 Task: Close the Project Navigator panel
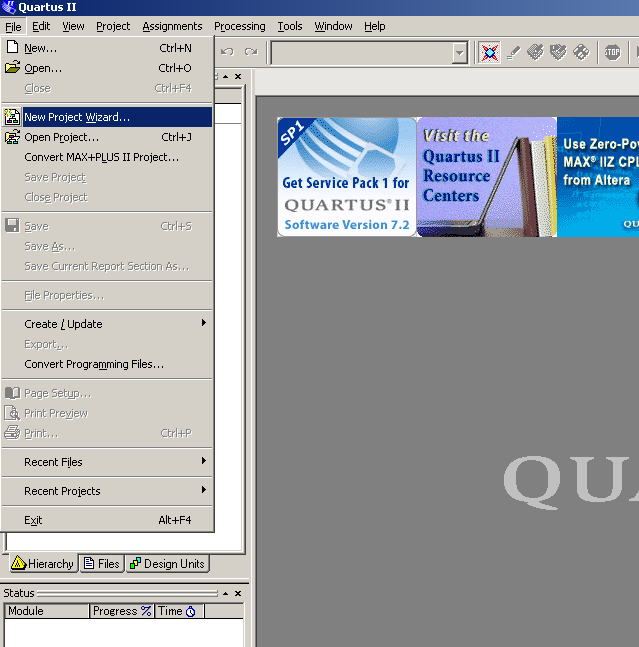pyautogui.click(x=238, y=76)
